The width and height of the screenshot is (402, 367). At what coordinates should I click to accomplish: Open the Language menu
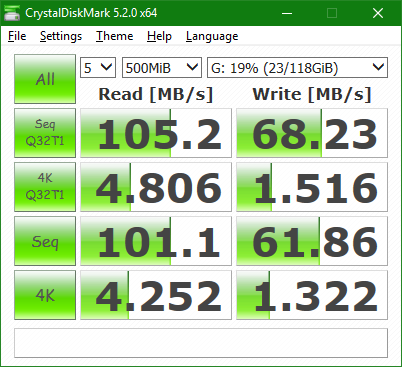[212, 36]
